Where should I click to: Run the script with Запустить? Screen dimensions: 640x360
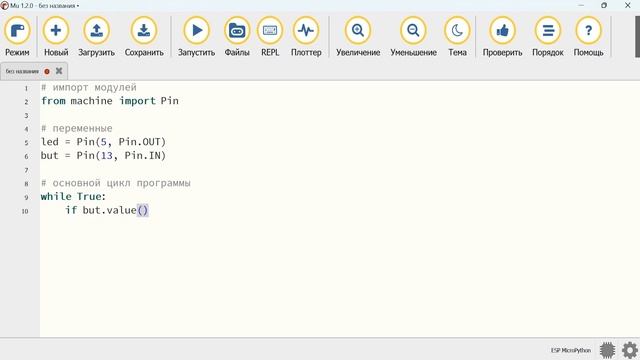[x=196, y=37]
